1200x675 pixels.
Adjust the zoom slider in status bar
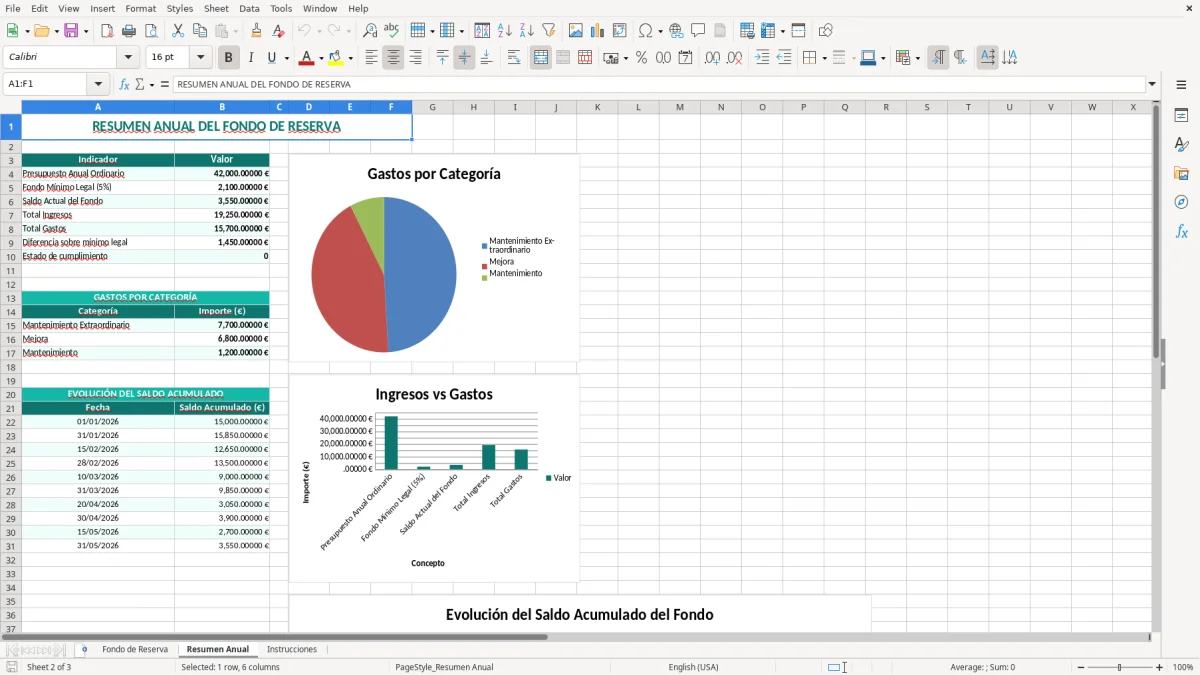[1120, 667]
